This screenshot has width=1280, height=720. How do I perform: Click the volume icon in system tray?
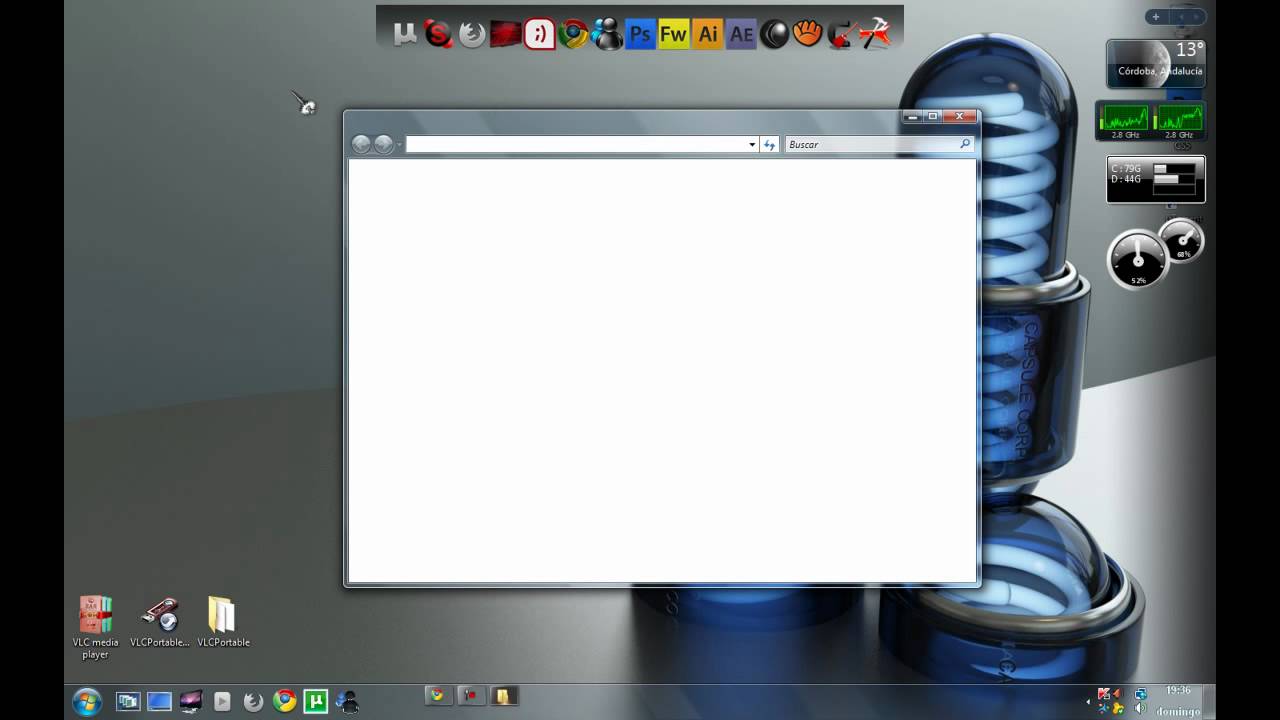click(1141, 708)
